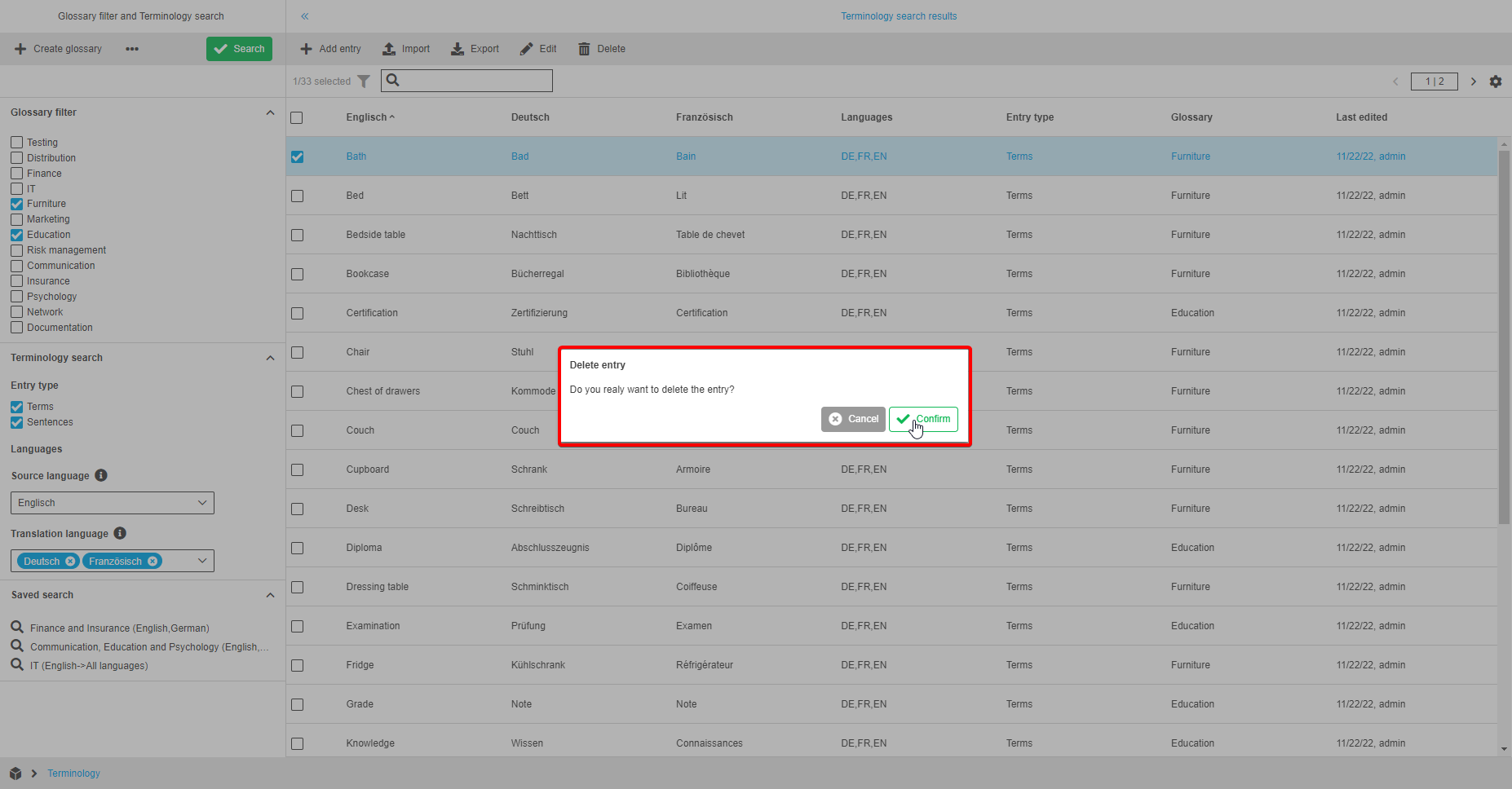This screenshot has width=1512, height=789.
Task: Collapse the left panel with double chevron
Action: (305, 16)
